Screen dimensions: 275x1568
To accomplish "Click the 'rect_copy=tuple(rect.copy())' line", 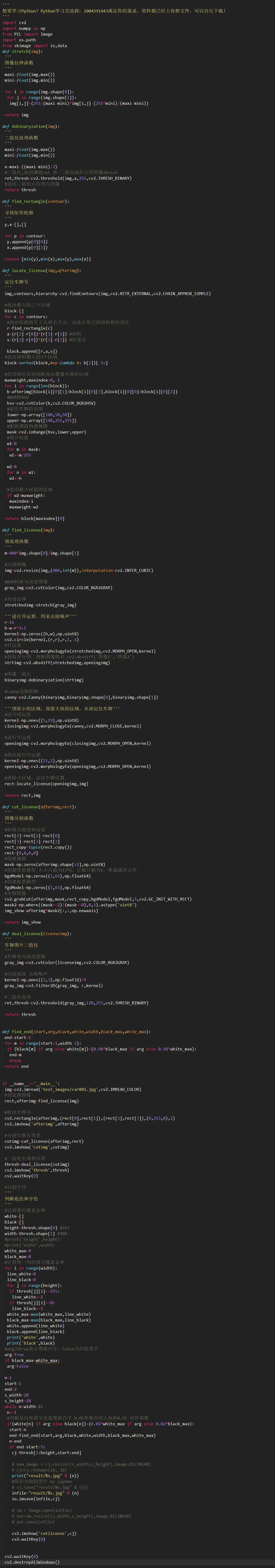I will (38, 847).
